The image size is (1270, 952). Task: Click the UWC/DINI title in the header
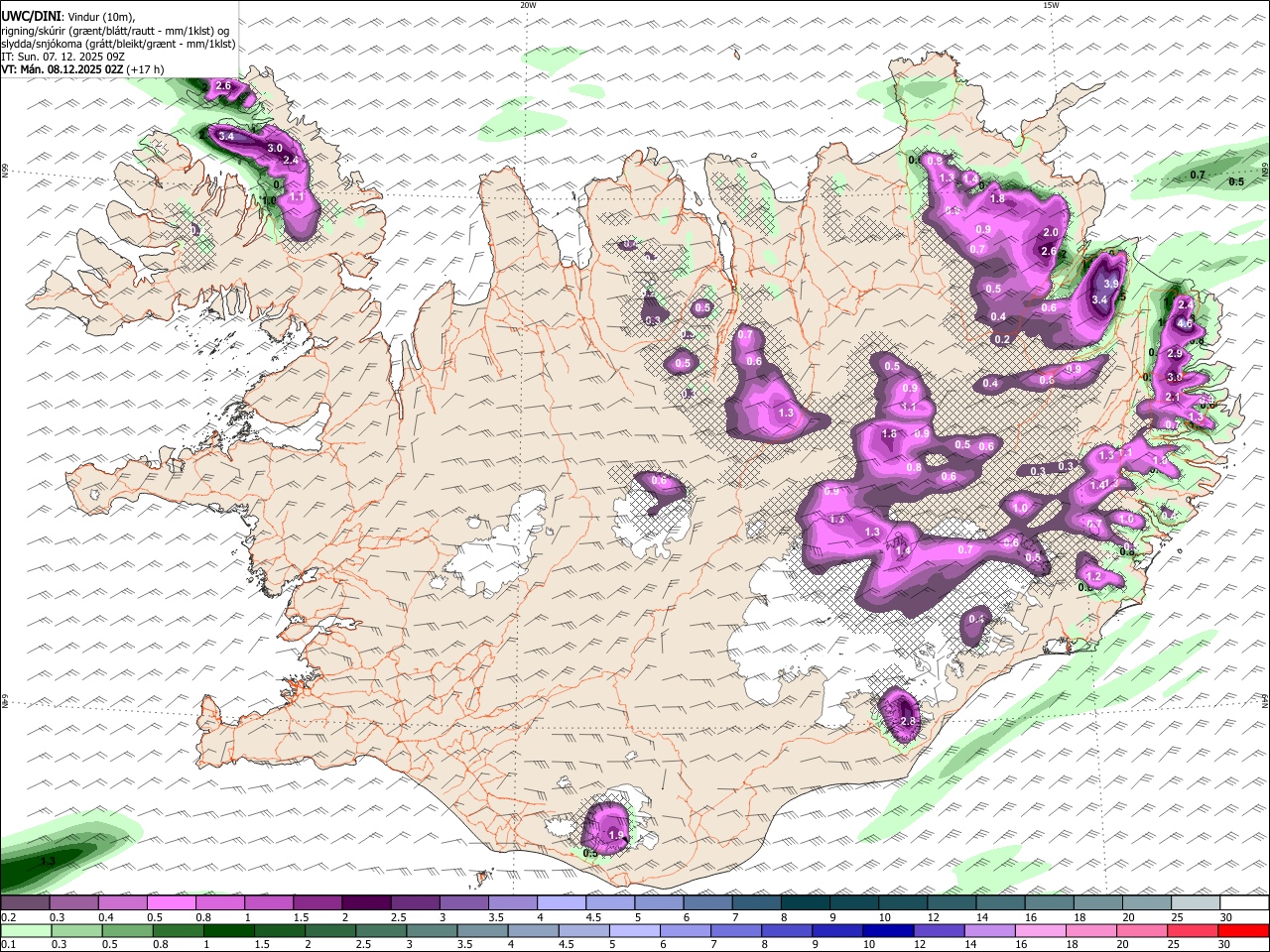click(x=31, y=16)
